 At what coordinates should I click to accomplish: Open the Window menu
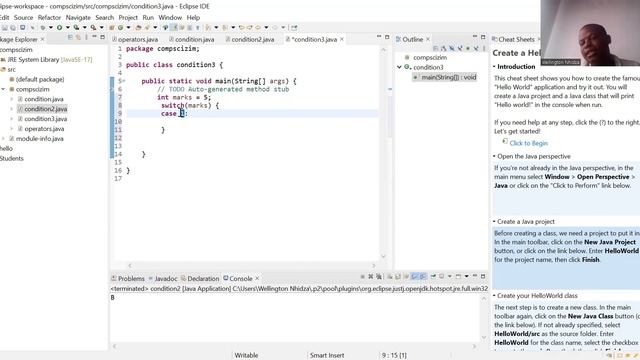click(x=170, y=18)
